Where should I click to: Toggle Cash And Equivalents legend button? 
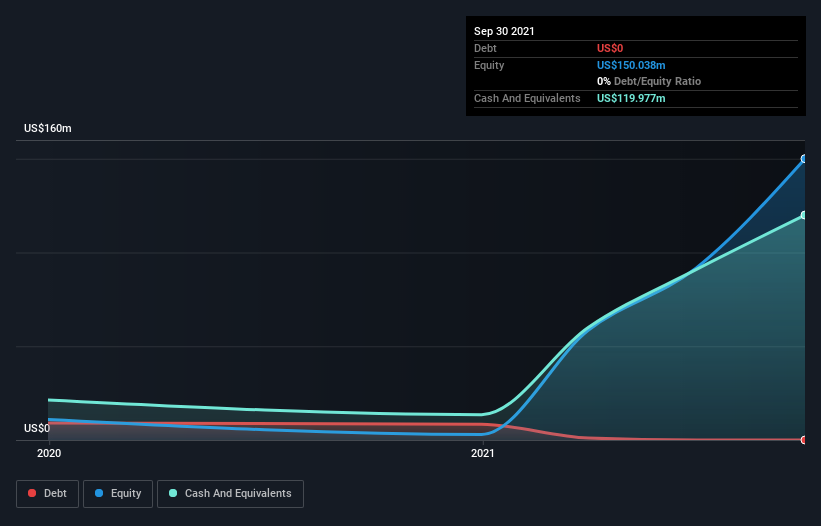tap(230, 494)
